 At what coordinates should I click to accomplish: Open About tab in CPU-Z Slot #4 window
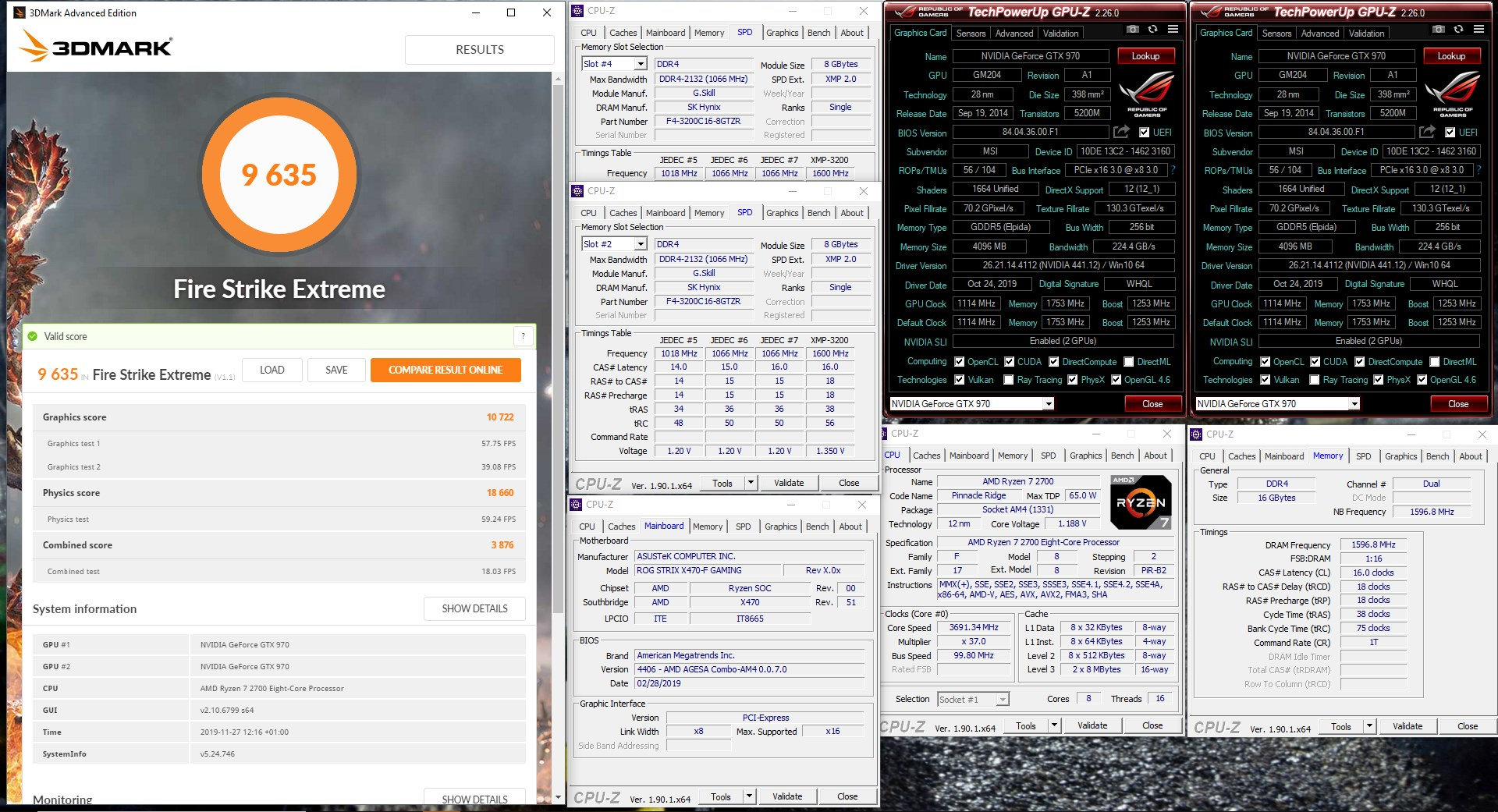852,33
